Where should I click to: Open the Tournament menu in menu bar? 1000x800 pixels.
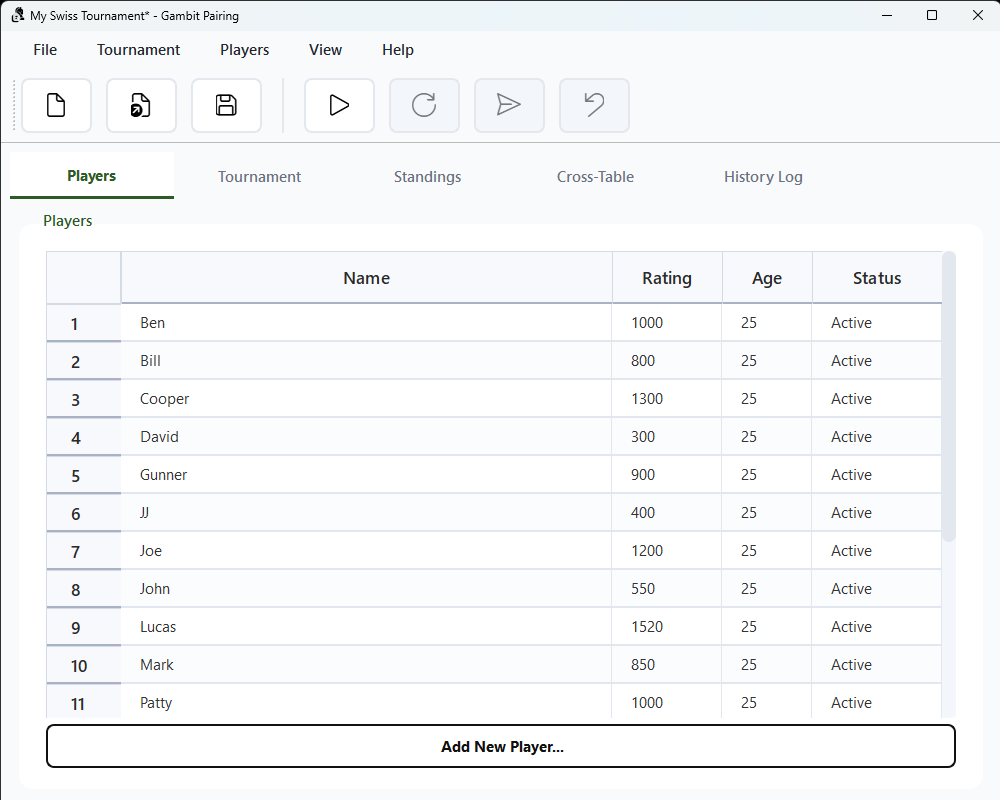pyautogui.click(x=138, y=50)
